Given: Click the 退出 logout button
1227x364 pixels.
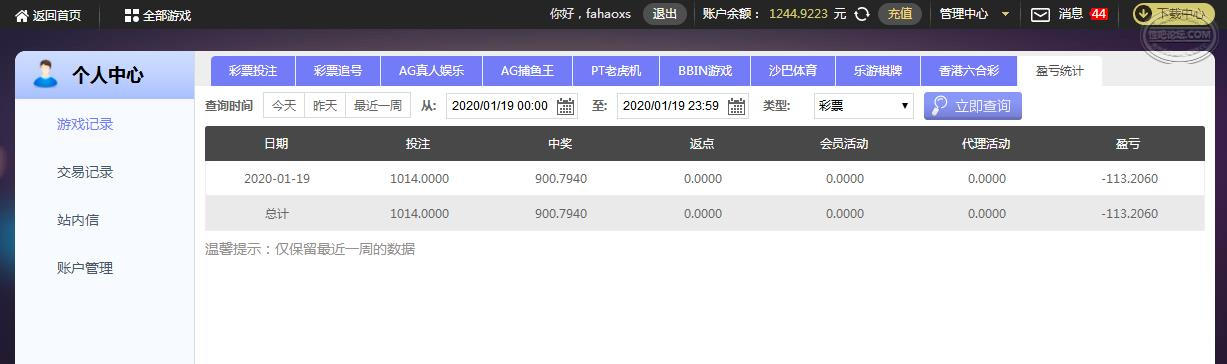Looking at the screenshot, I should pyautogui.click(x=665, y=14).
